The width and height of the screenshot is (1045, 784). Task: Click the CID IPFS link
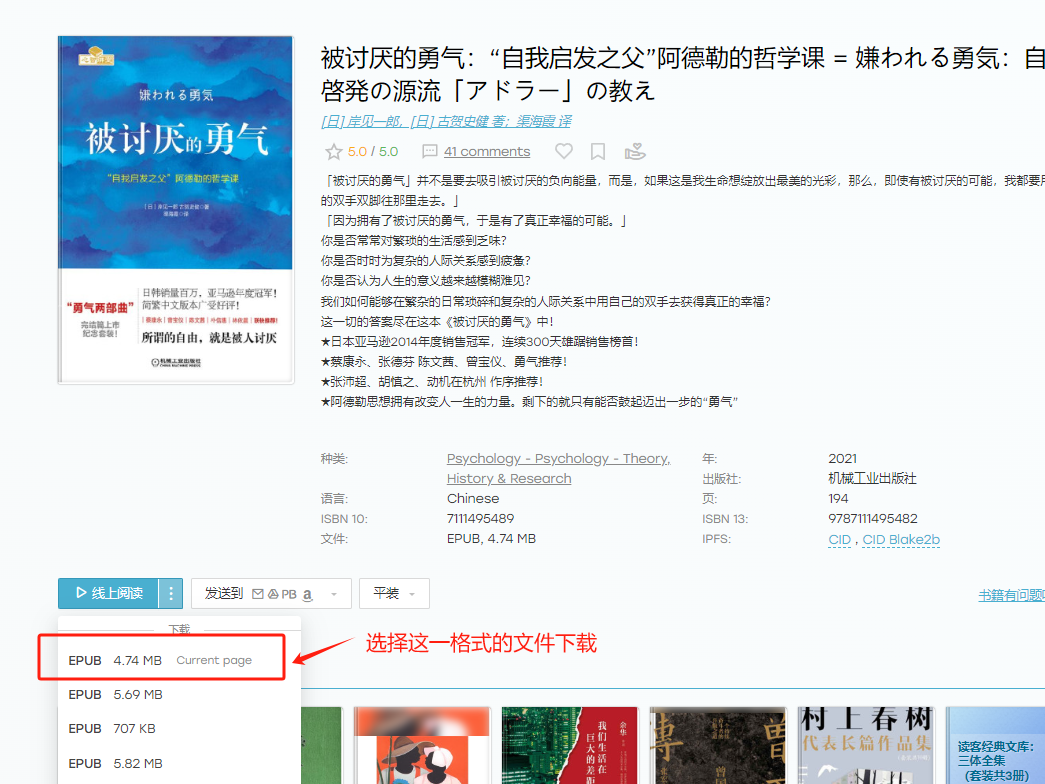[839, 540]
